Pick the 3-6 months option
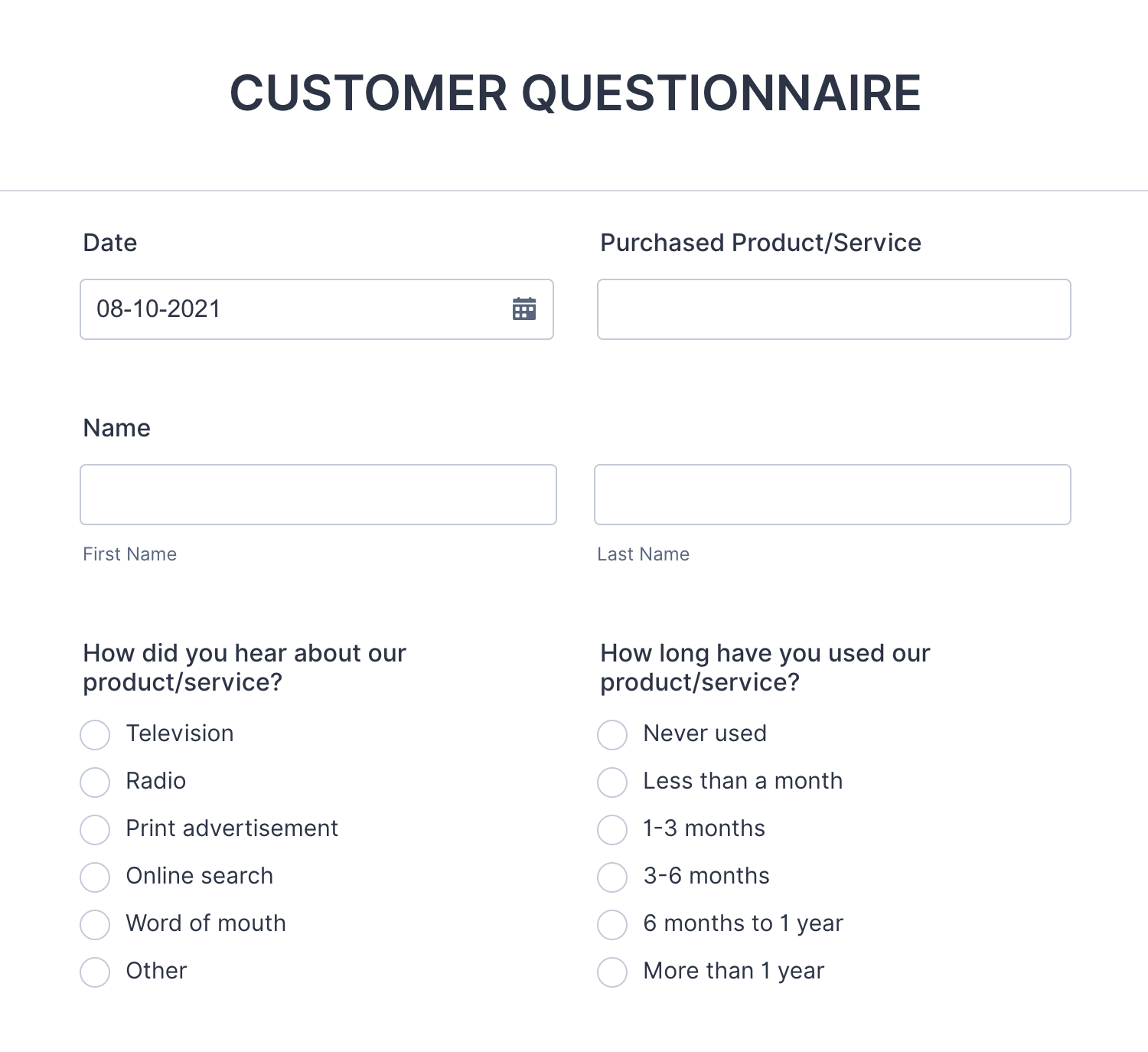The width and height of the screenshot is (1148, 1052). pos(612,877)
